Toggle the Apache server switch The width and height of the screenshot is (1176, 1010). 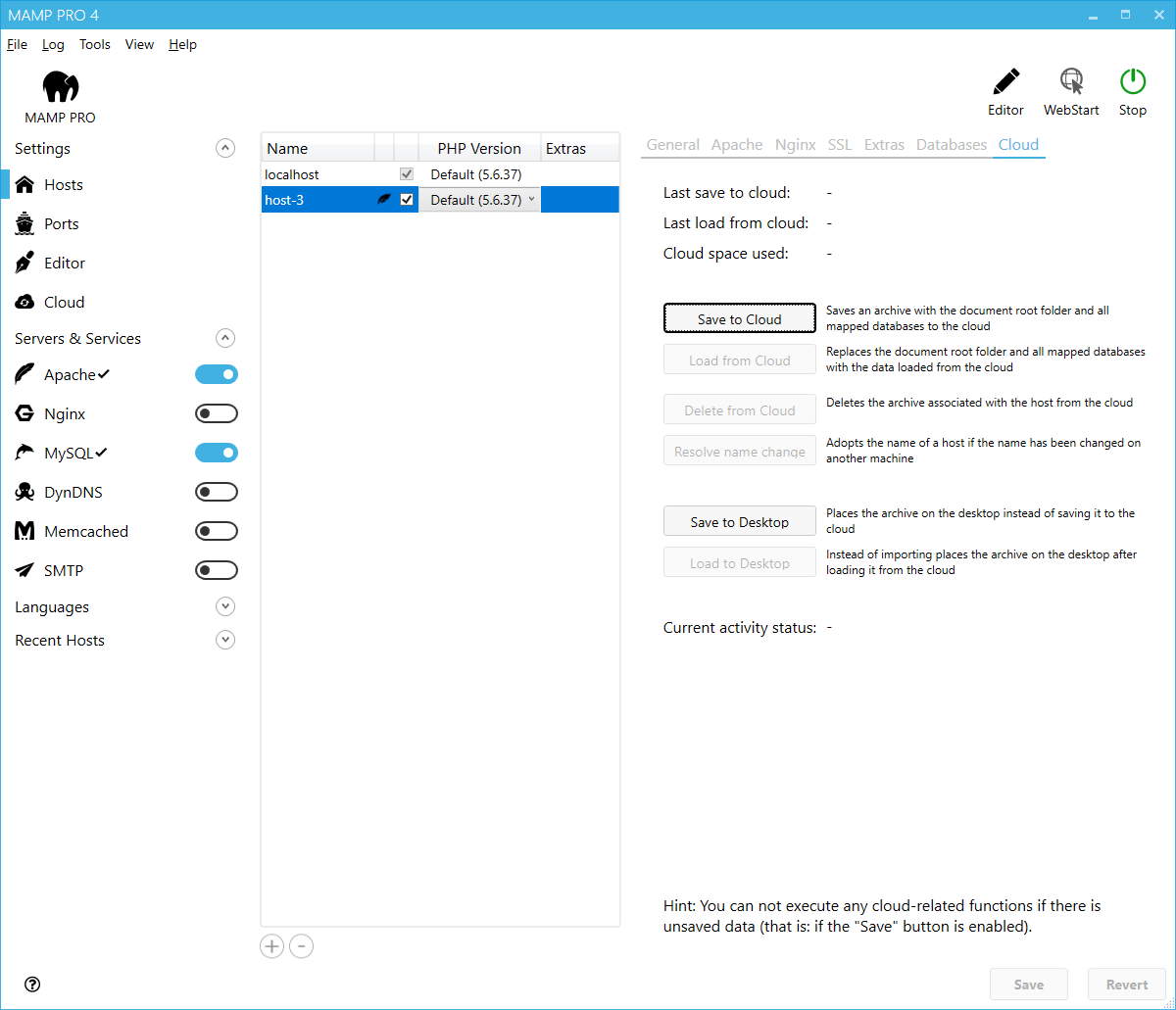click(x=217, y=374)
